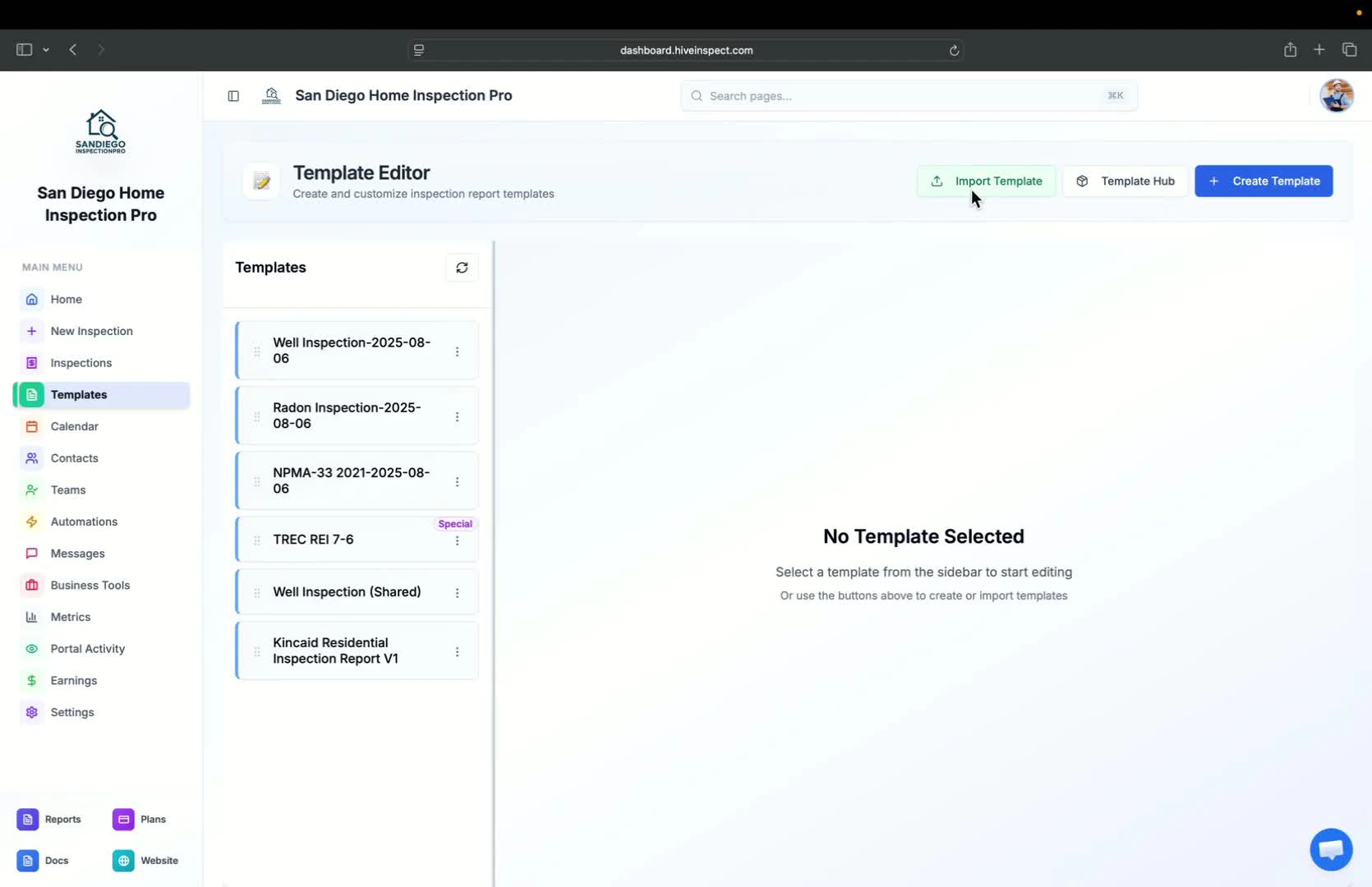Select the Well Inspection-2025-08-06 template
This screenshot has width=1372, height=887.
[x=357, y=351]
